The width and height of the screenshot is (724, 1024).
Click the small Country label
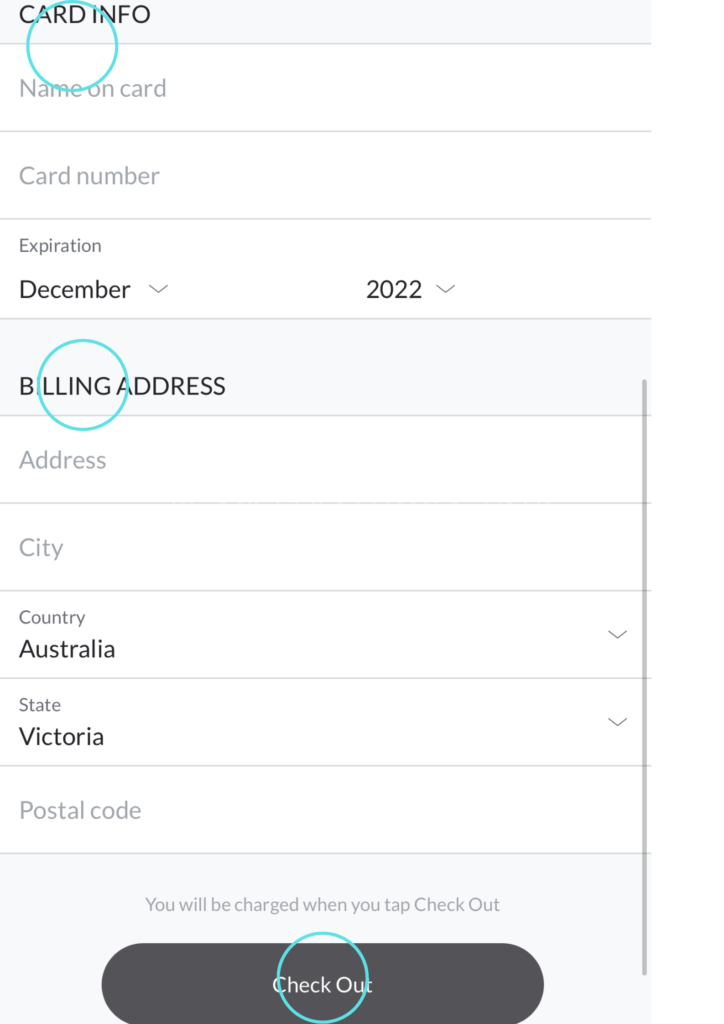(x=52, y=617)
